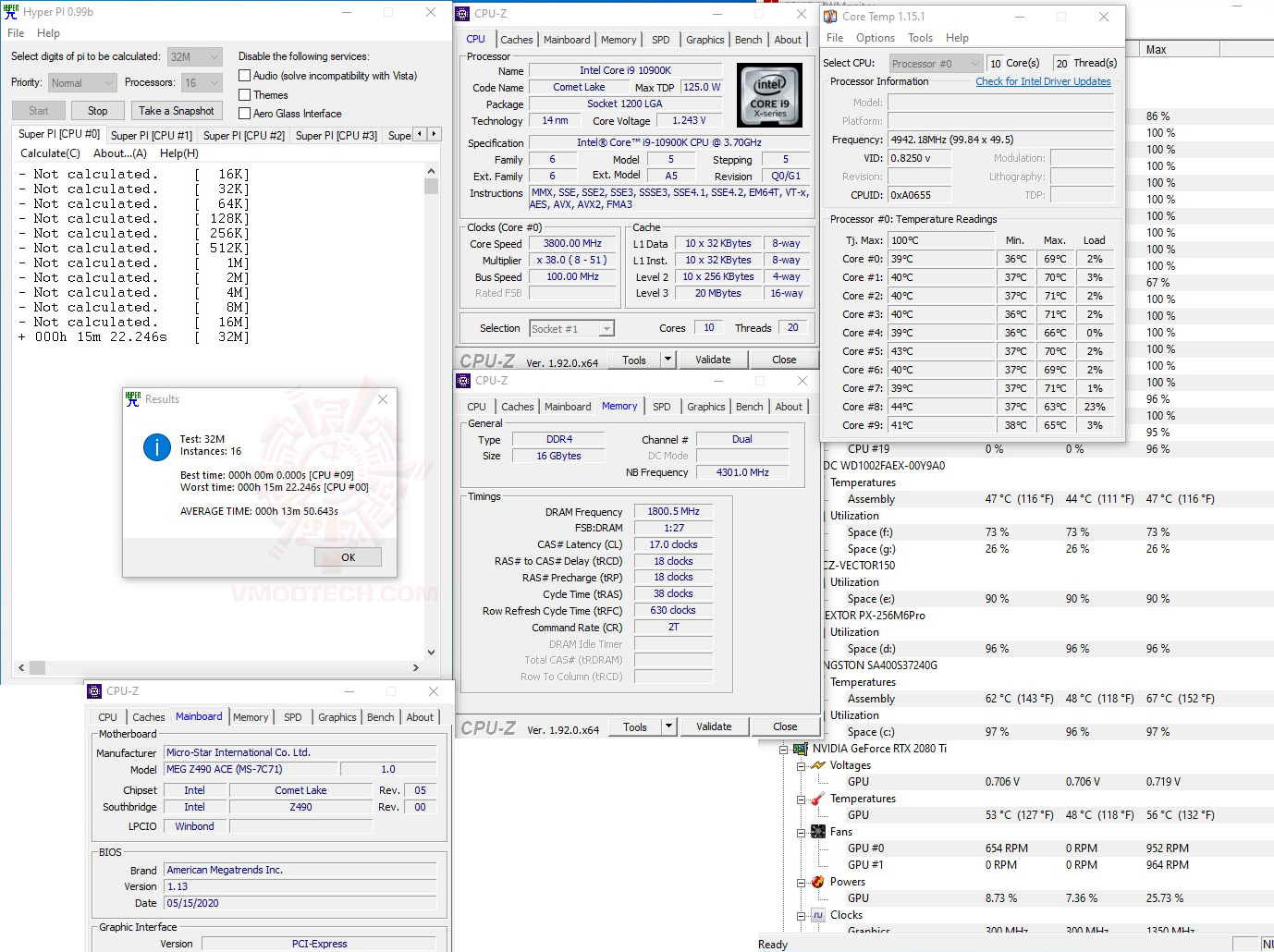The width and height of the screenshot is (1274, 952).
Task: Enable the Audio incompatibility with Vista checkbox
Action: (245, 76)
